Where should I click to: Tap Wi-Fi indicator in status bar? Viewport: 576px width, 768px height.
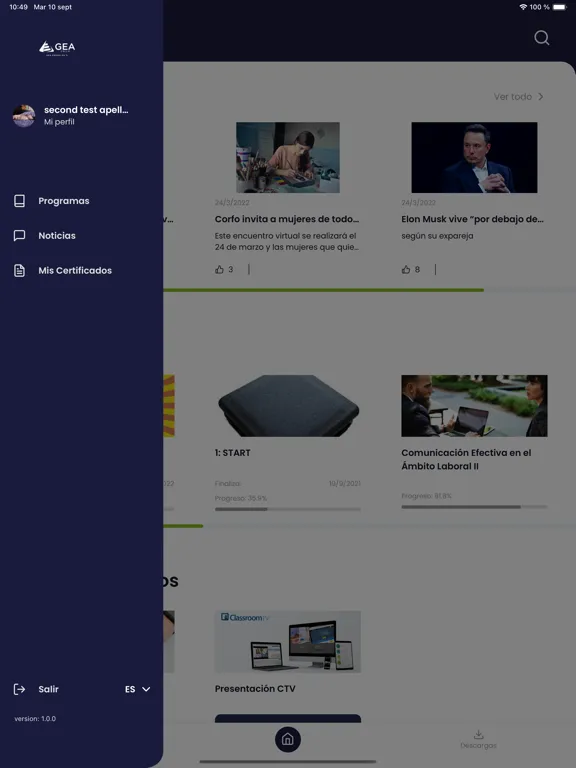(x=523, y=7)
